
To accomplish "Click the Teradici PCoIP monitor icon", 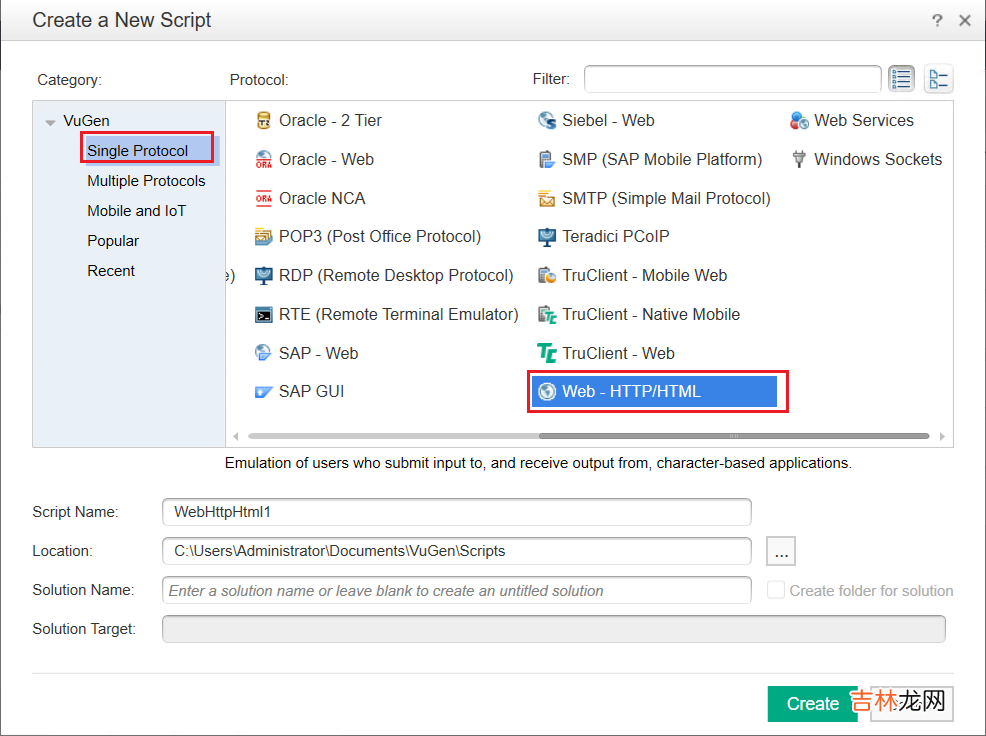I will [x=547, y=237].
